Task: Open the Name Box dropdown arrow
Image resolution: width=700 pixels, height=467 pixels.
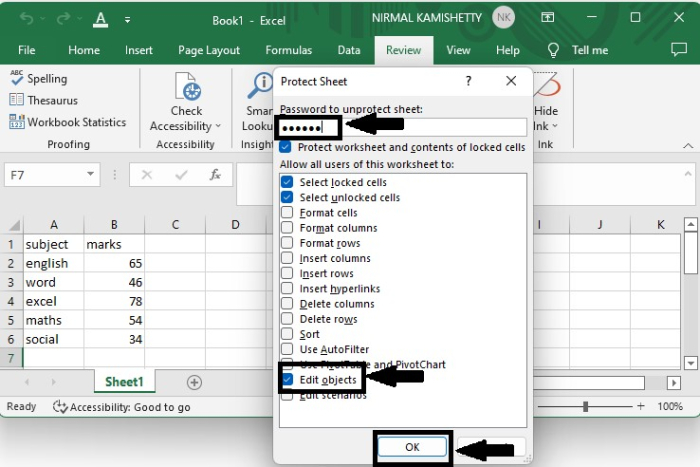Action: 91,174
